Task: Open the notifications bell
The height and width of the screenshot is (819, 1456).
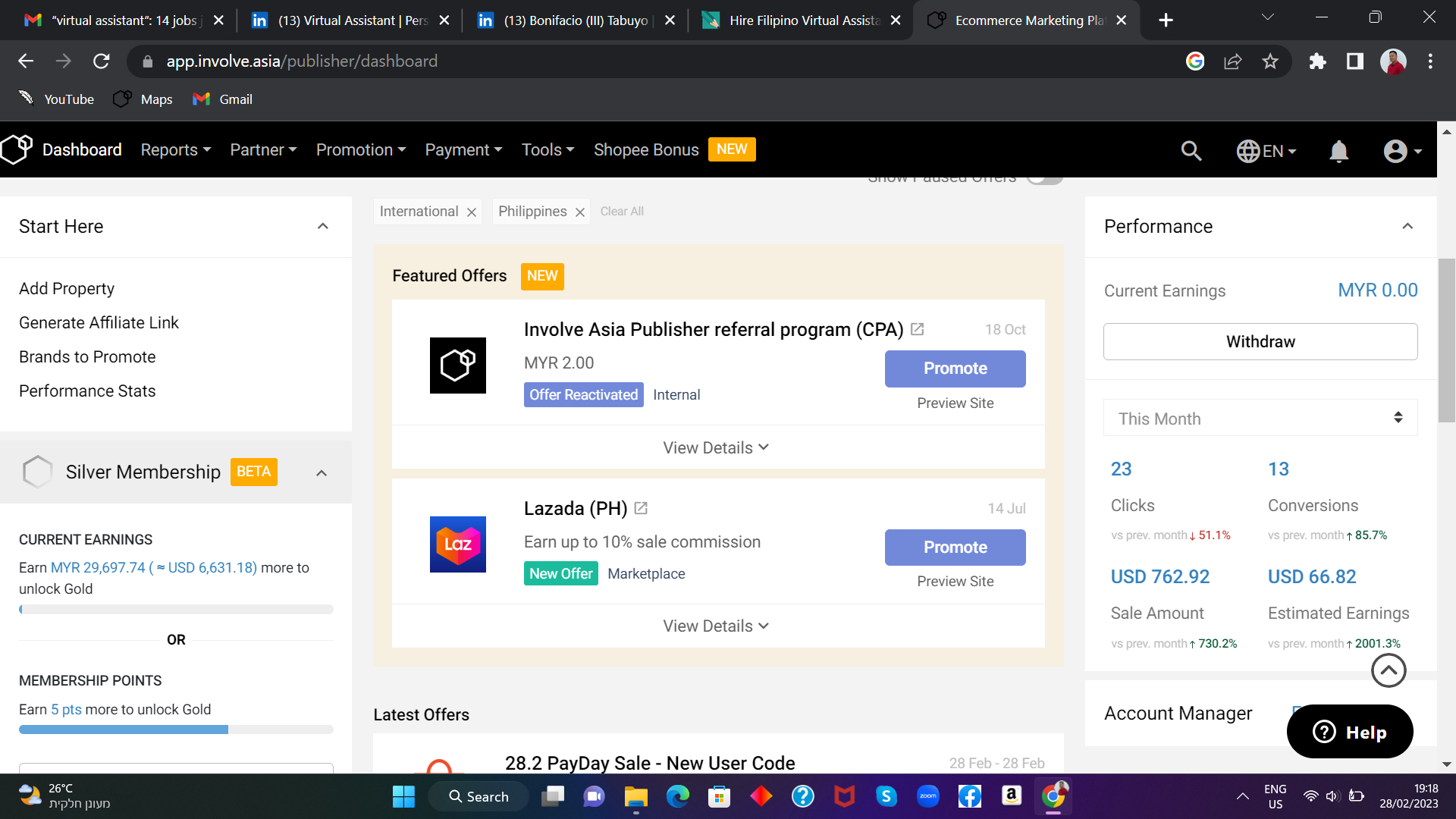Action: click(1338, 151)
